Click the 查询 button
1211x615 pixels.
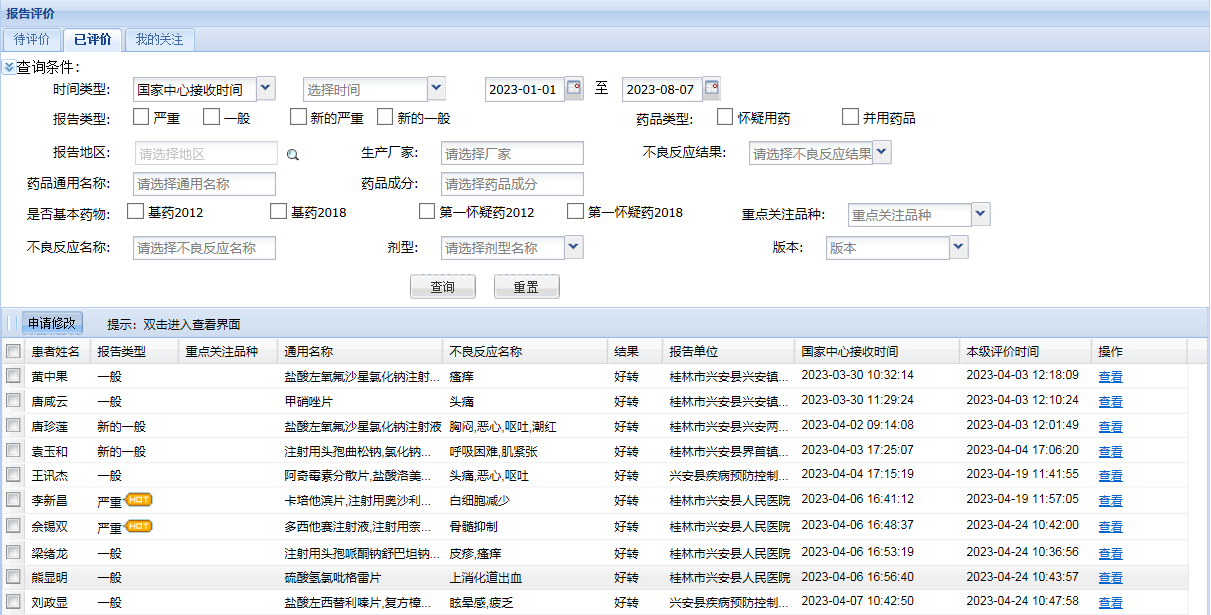pos(442,287)
